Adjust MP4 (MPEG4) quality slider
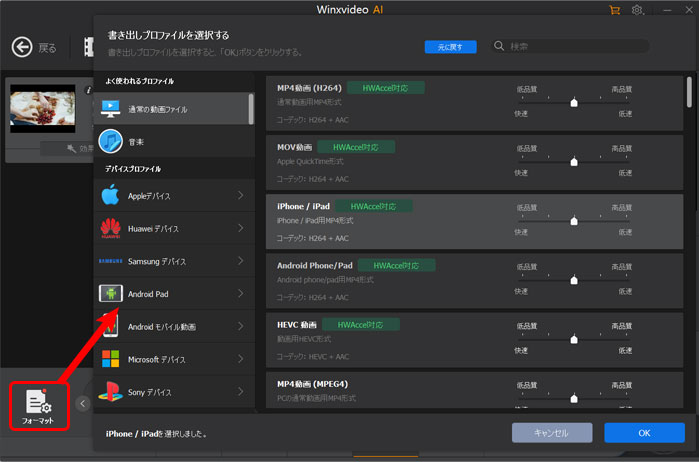This screenshot has width=699, height=462. tap(574, 398)
